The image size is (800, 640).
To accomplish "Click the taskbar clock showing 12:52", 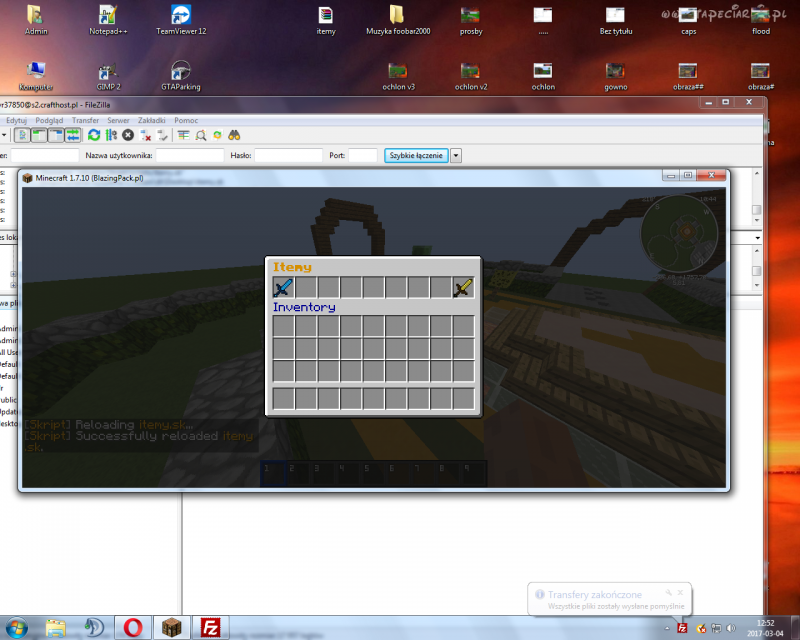I will pyautogui.click(x=765, y=628).
